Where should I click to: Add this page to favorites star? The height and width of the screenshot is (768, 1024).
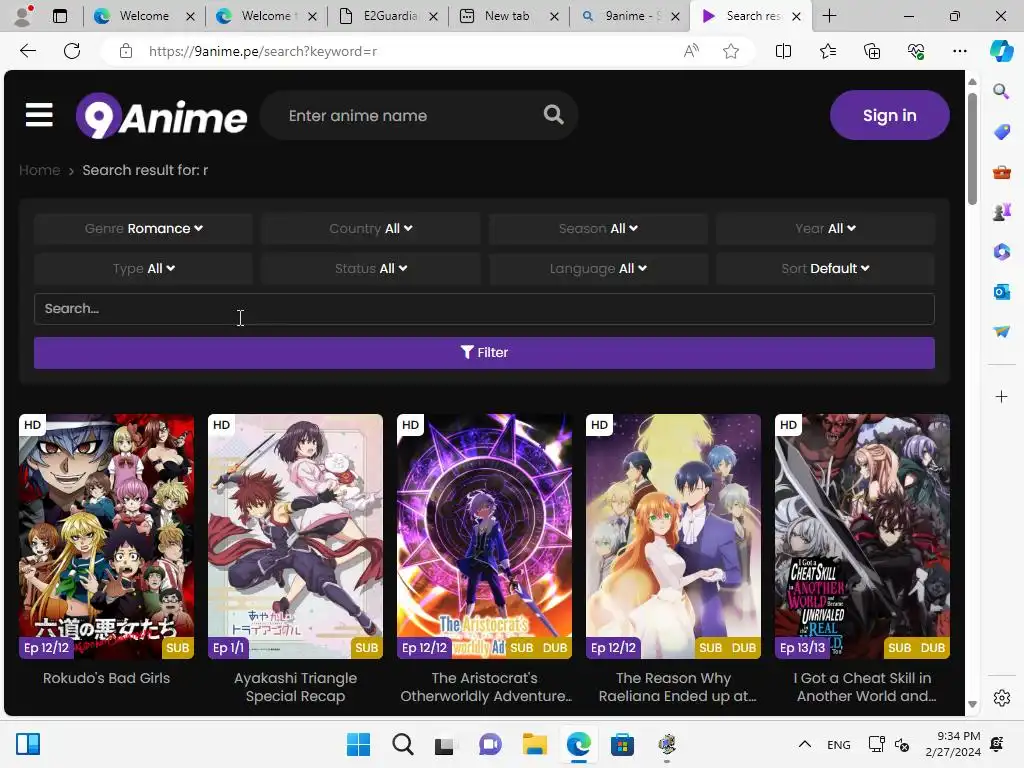[x=731, y=51]
